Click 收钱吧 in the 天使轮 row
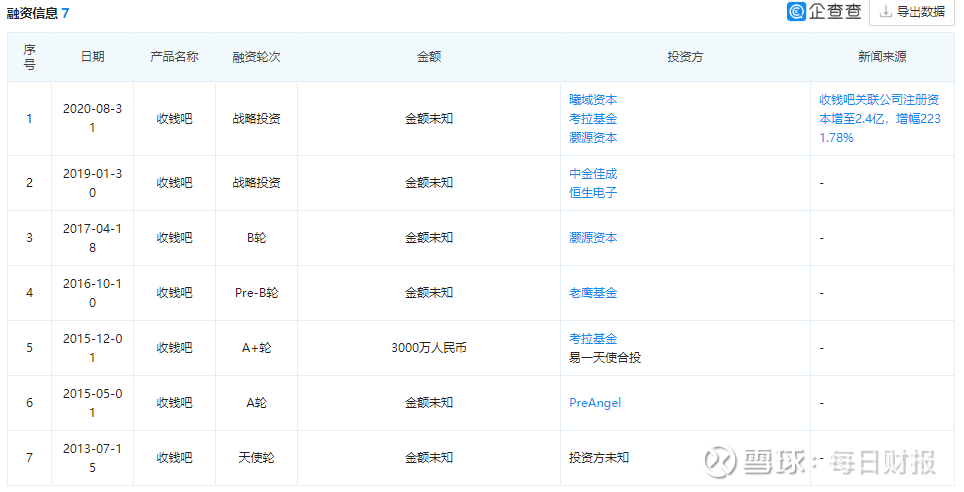The height and width of the screenshot is (492, 964). (x=175, y=458)
